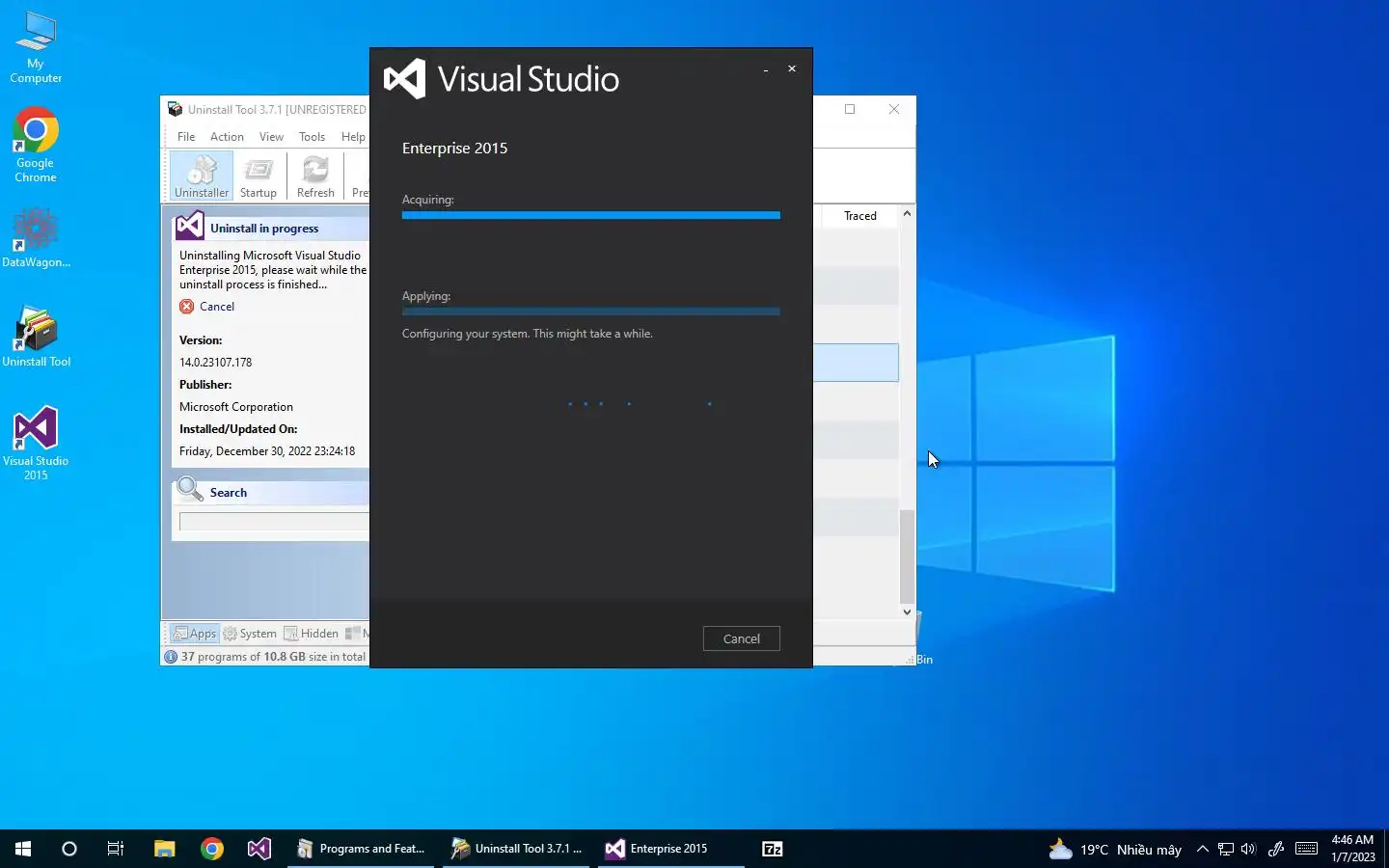1389x868 pixels.
Task: Click the Acquiring progress bar
Action: point(590,215)
